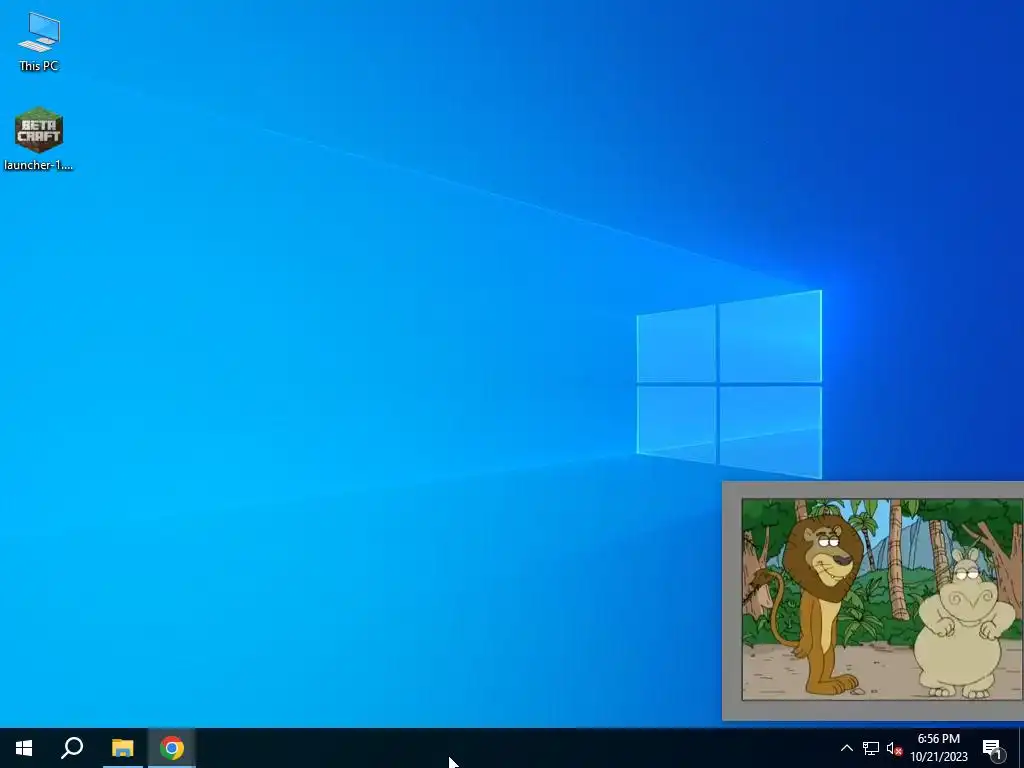Open the muted volume tray icon
This screenshot has height=768, width=1024.
coord(894,748)
